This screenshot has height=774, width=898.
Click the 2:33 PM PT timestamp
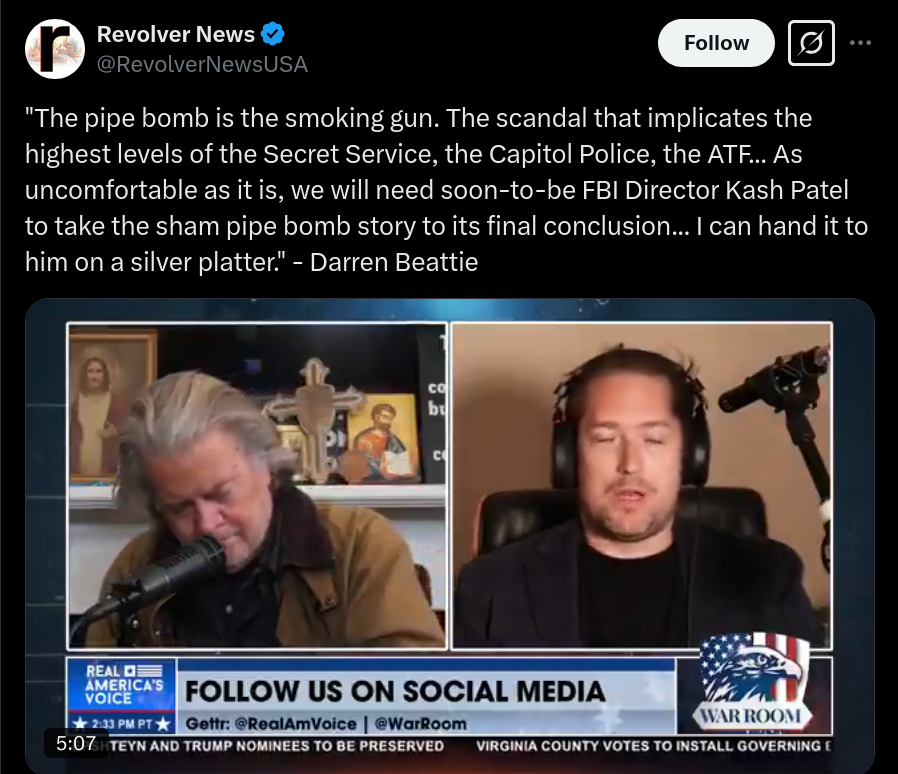121,724
